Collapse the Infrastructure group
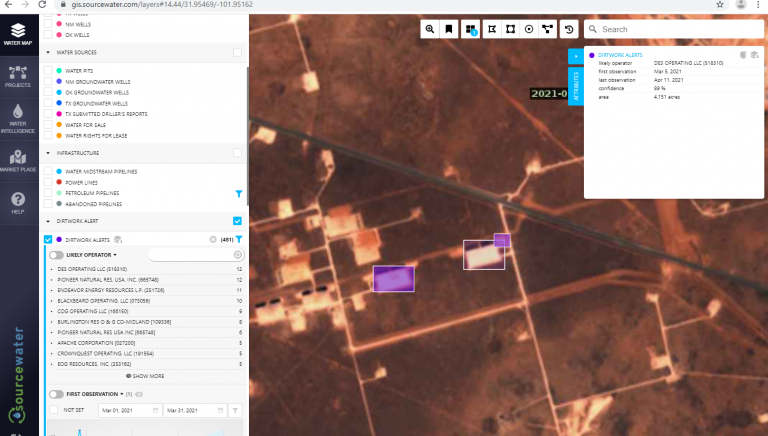The image size is (768, 436). [x=48, y=153]
